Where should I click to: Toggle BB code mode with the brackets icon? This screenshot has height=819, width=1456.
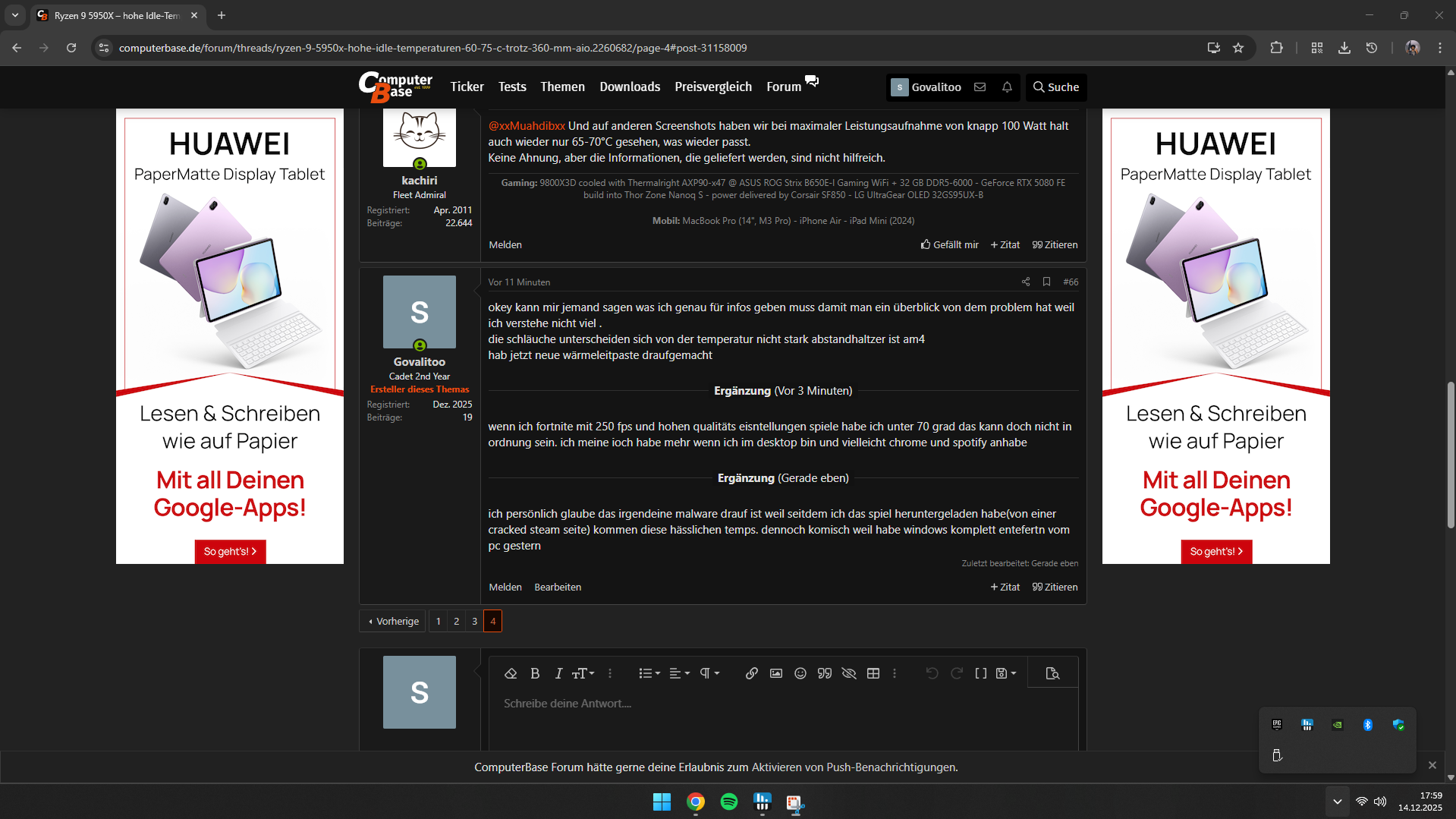[981, 673]
